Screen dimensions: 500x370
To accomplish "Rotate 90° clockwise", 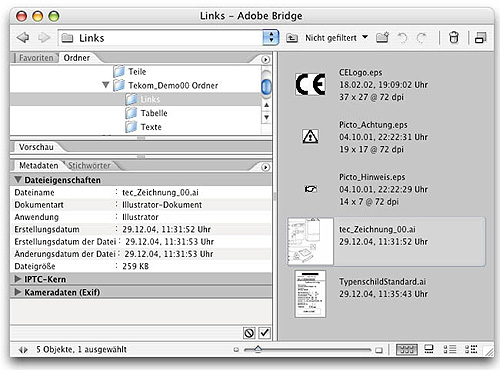I will 421,38.
